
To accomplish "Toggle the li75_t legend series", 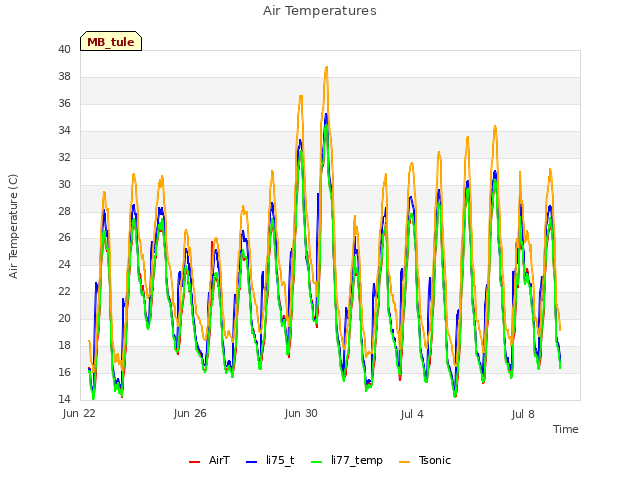I will [x=270, y=460].
